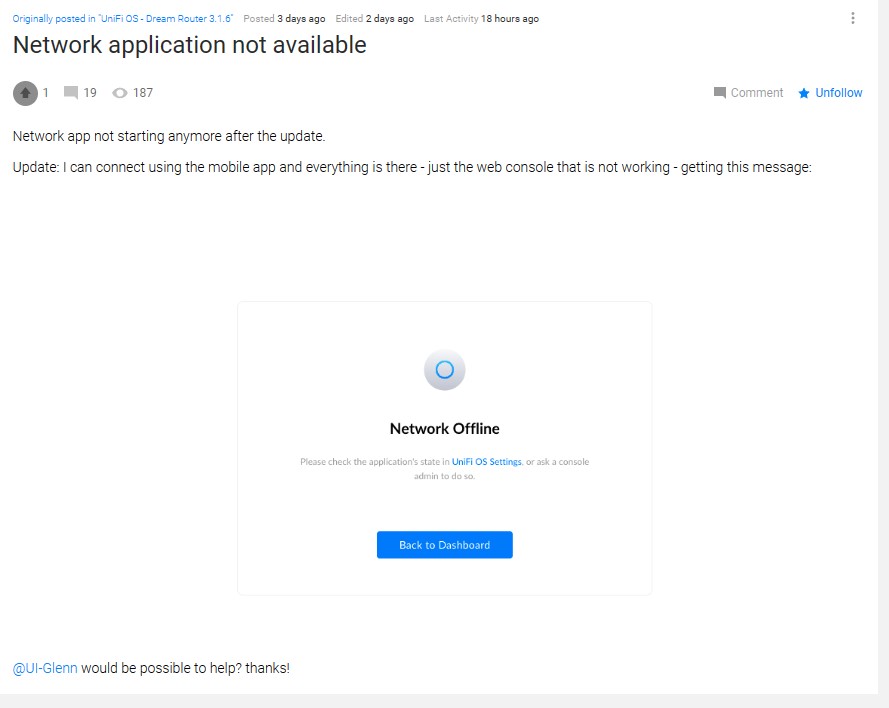Click the Network Offline screenshot image

pyautogui.click(x=444, y=448)
